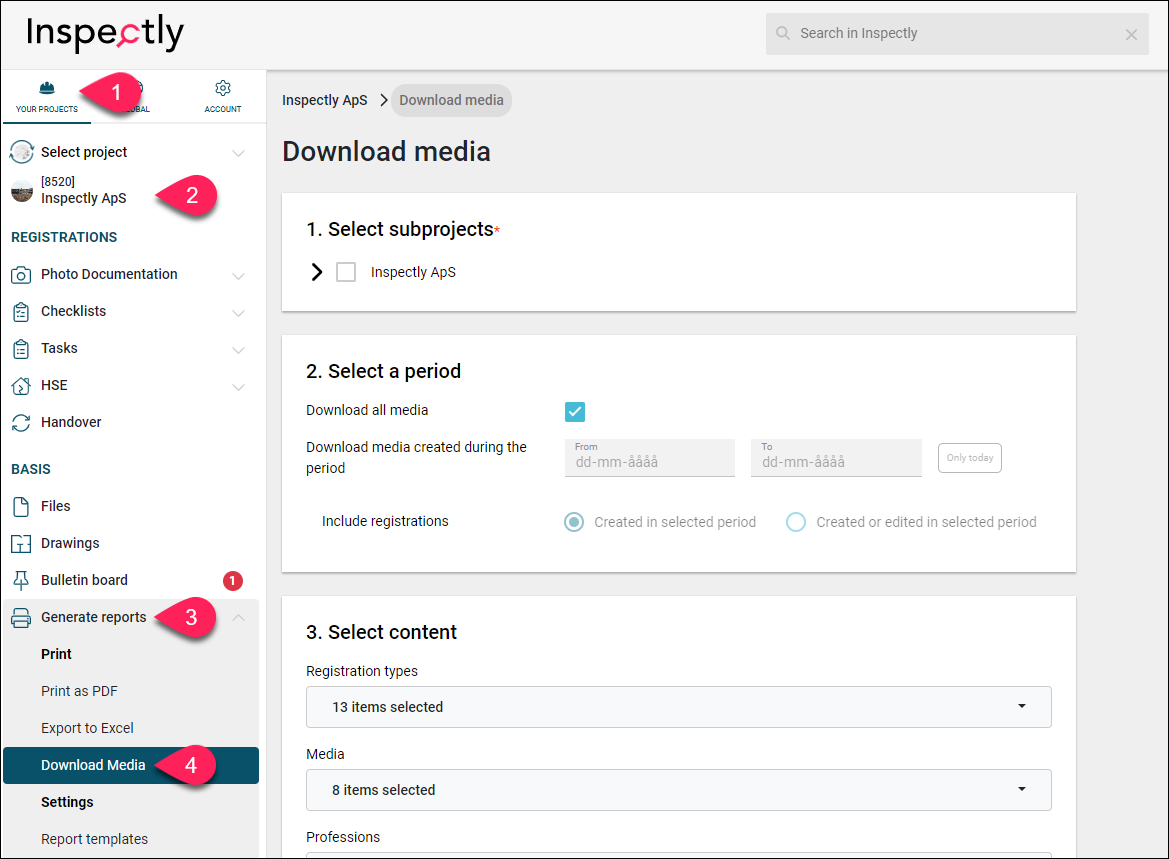Click the HSE icon
1169x859 pixels.
(x=21, y=386)
